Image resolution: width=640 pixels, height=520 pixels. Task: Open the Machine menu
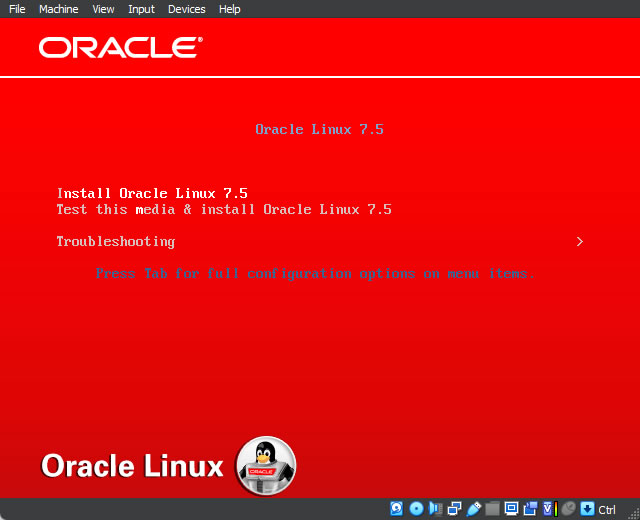59,9
